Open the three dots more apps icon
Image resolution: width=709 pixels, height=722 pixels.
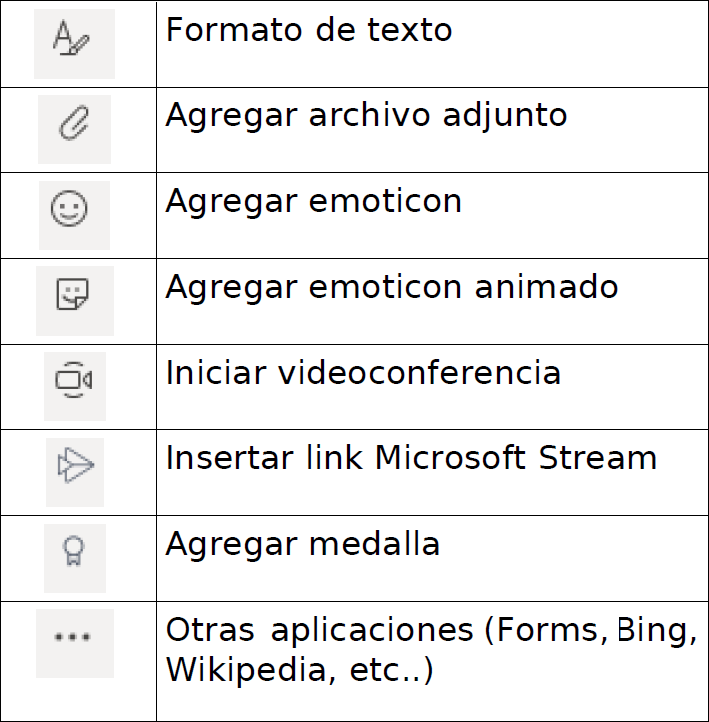tap(75, 643)
